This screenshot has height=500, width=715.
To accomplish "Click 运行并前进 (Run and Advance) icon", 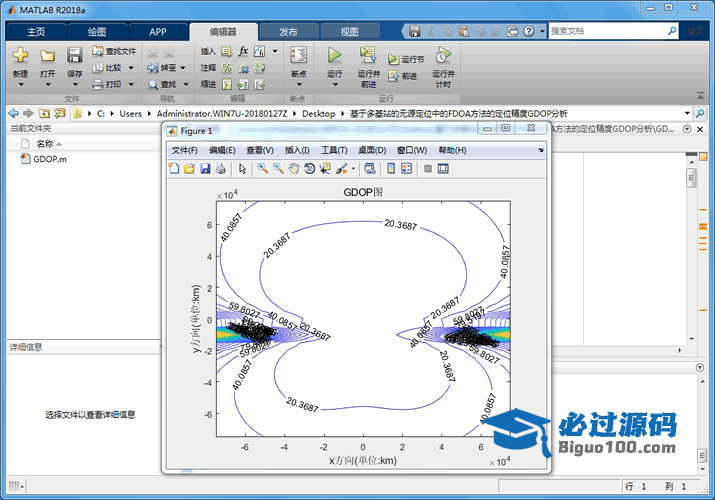I will (368, 55).
